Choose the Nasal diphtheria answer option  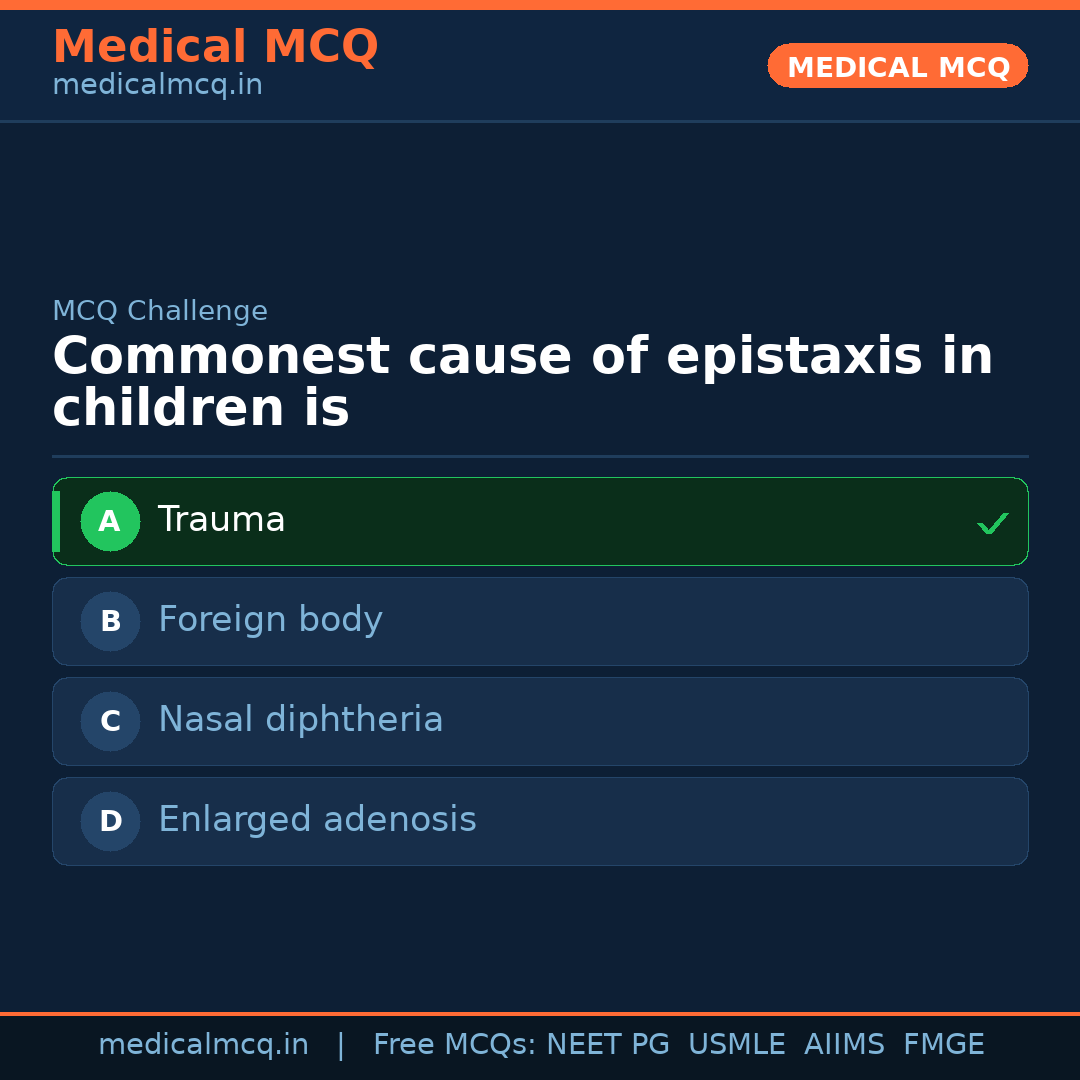point(540,721)
